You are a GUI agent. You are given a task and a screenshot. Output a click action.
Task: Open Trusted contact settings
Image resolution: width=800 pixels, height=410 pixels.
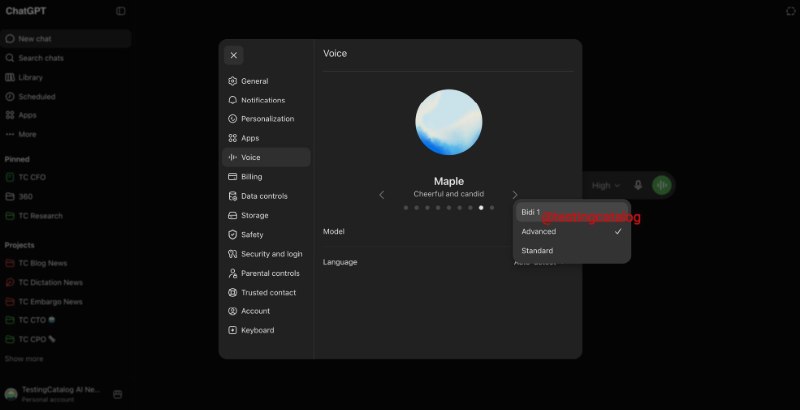click(x=266, y=292)
